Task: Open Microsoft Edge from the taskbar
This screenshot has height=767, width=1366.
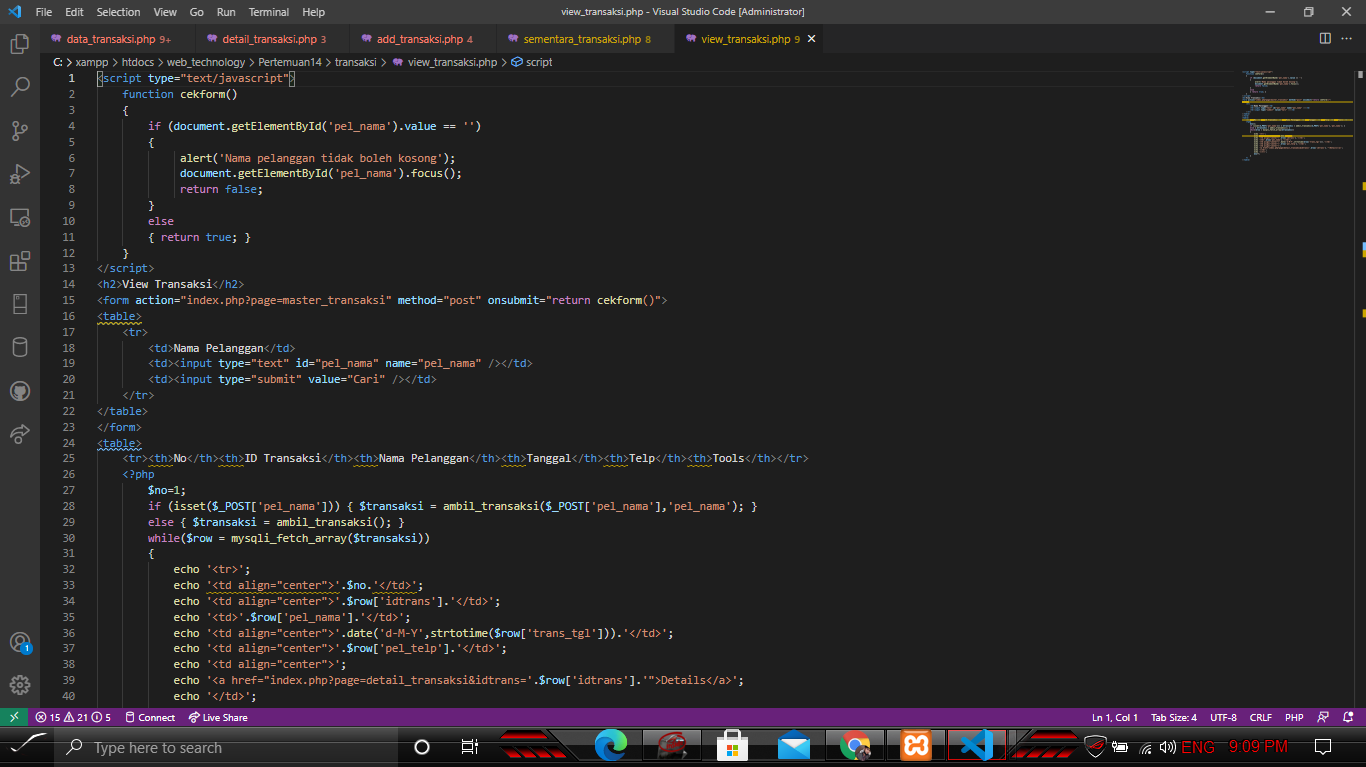Action: tap(610, 746)
